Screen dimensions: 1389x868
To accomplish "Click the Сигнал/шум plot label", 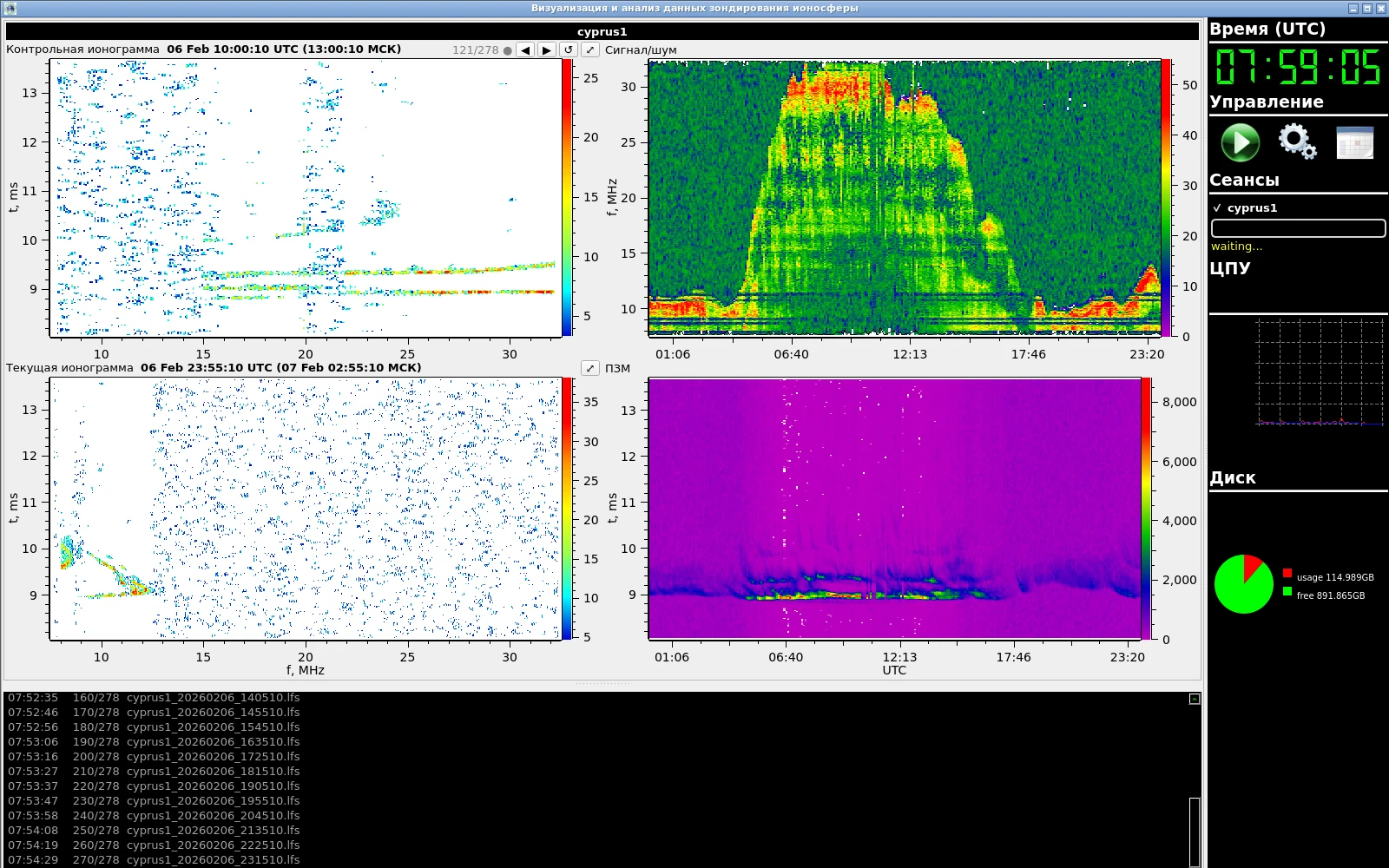I will pos(641,50).
